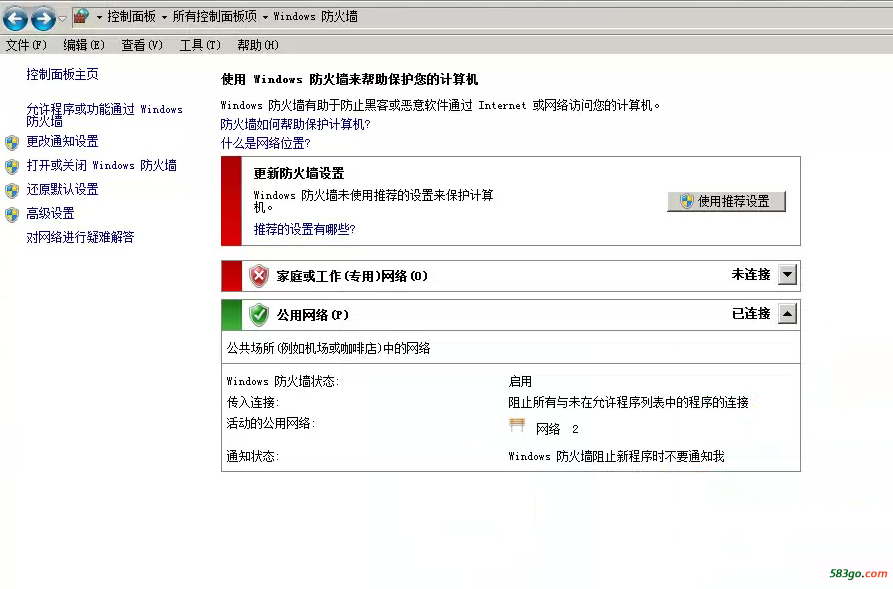The width and height of the screenshot is (893, 589).
Task: Open dropdown arrow after 所有控制面板项 breadcrumb
Action: [265, 17]
